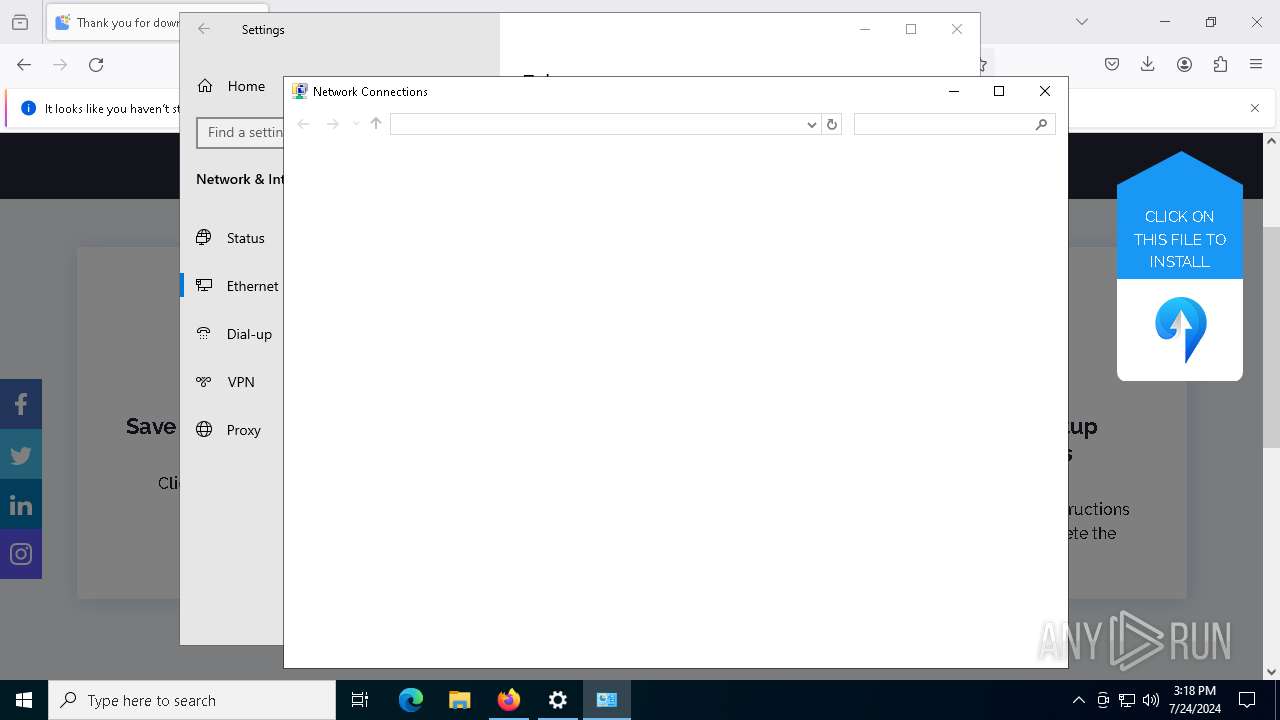
Task: Click the blue install arrow logo
Action: (x=1180, y=330)
